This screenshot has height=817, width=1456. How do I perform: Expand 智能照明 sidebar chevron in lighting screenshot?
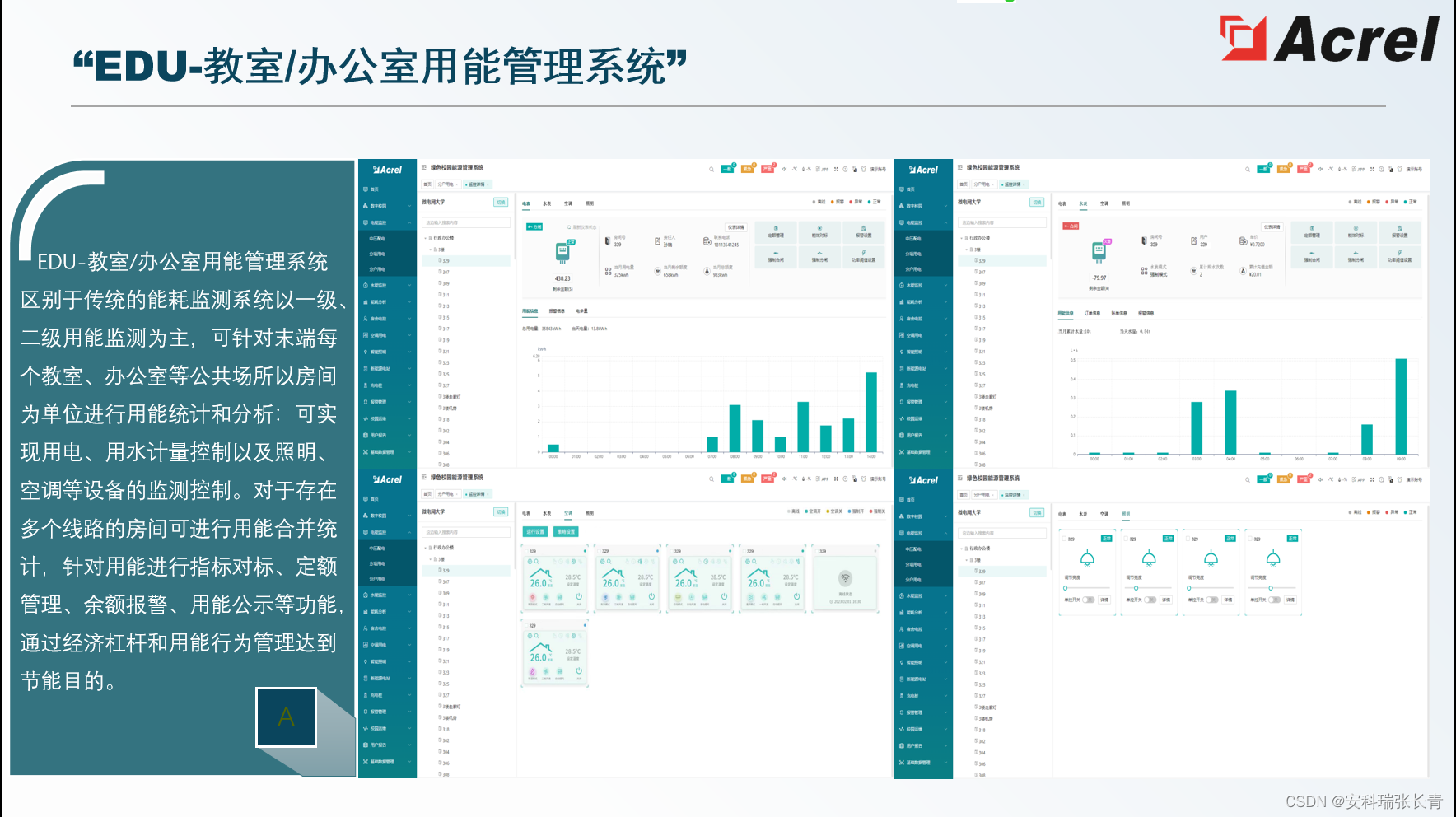pyautogui.click(x=946, y=662)
